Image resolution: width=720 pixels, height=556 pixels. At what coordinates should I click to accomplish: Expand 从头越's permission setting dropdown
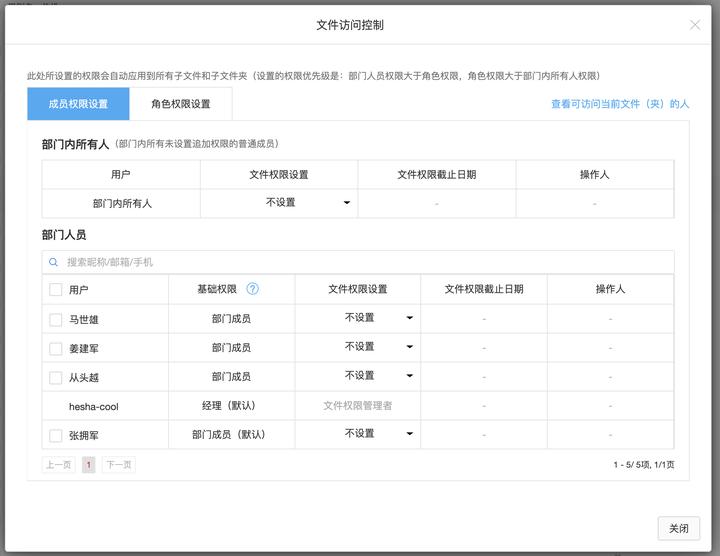[x=379, y=377]
